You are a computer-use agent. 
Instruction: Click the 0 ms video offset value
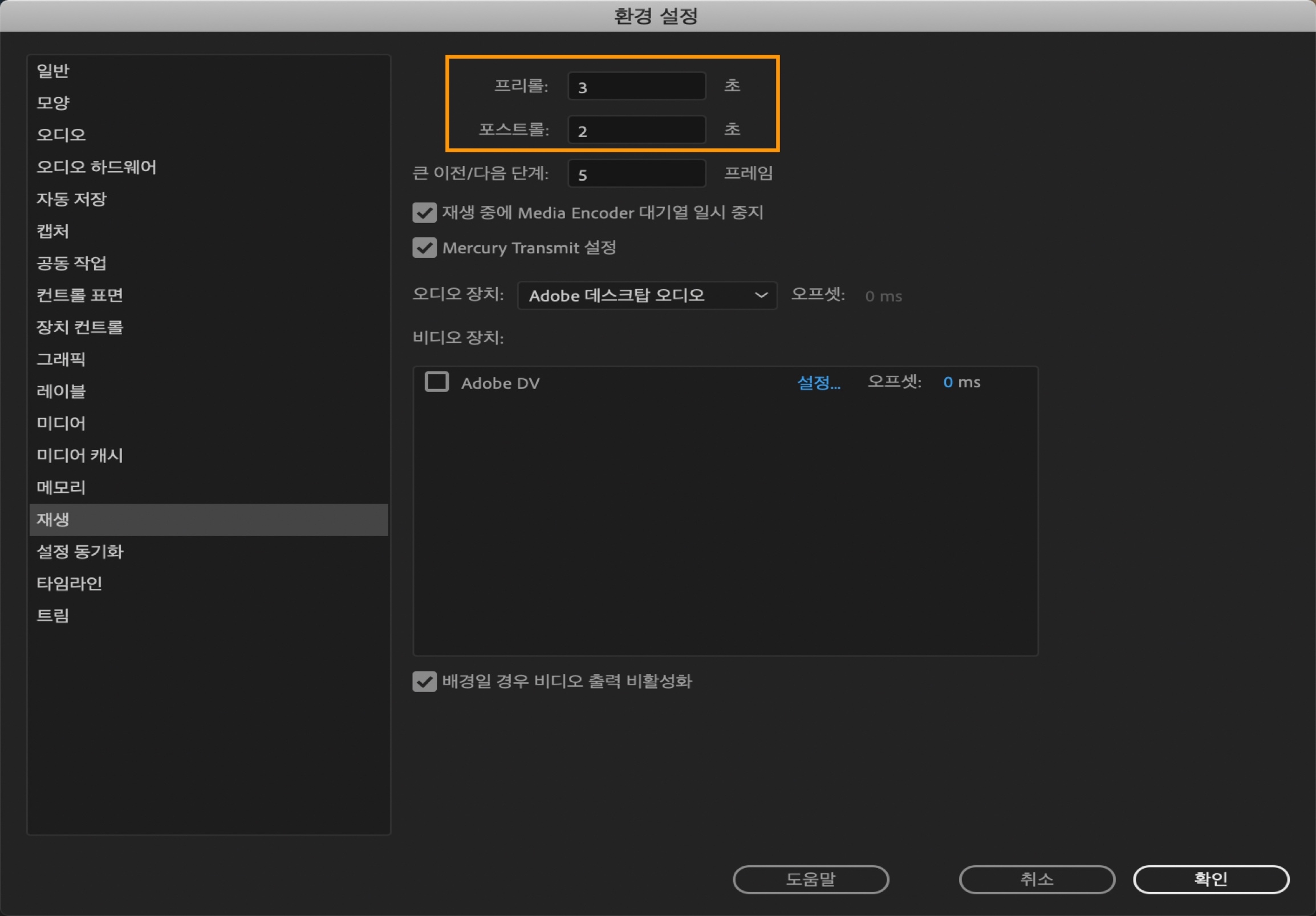948,382
